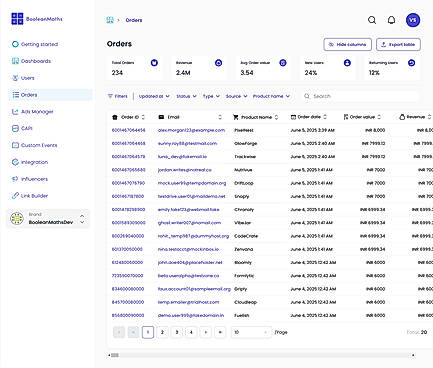The image size is (433, 368).
Task: Click the BooleanMaths logo icon
Action: (17, 19)
